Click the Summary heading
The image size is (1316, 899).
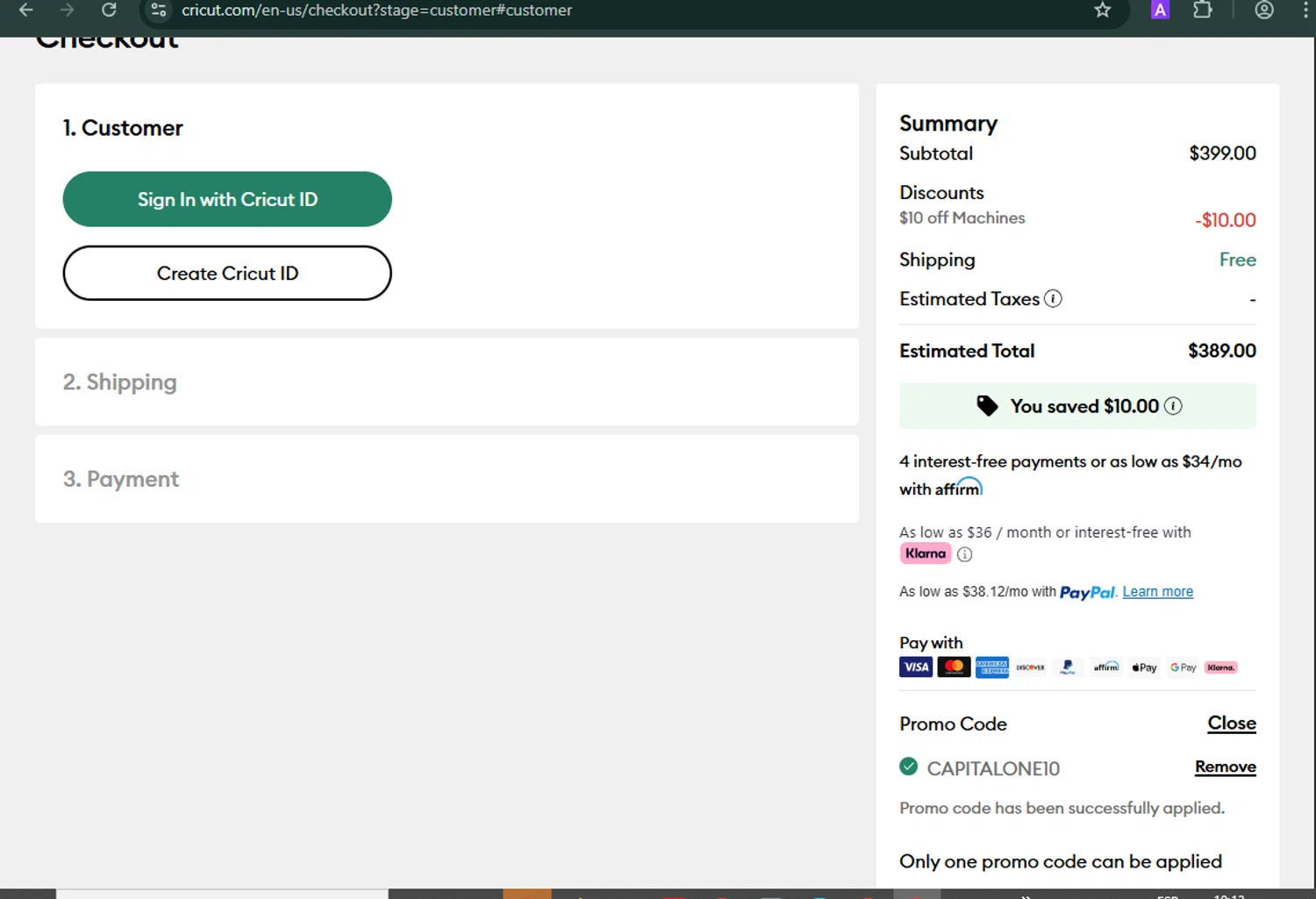(x=948, y=124)
